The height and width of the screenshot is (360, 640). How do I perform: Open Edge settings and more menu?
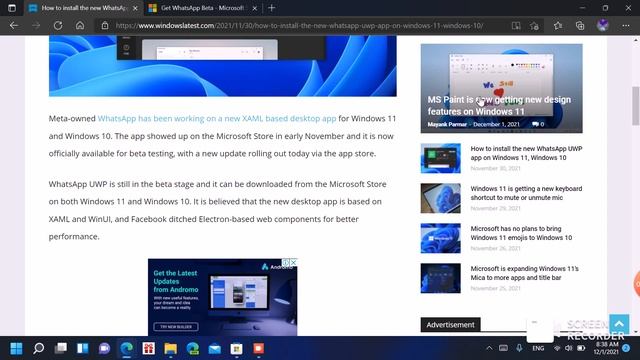[x=626, y=26]
